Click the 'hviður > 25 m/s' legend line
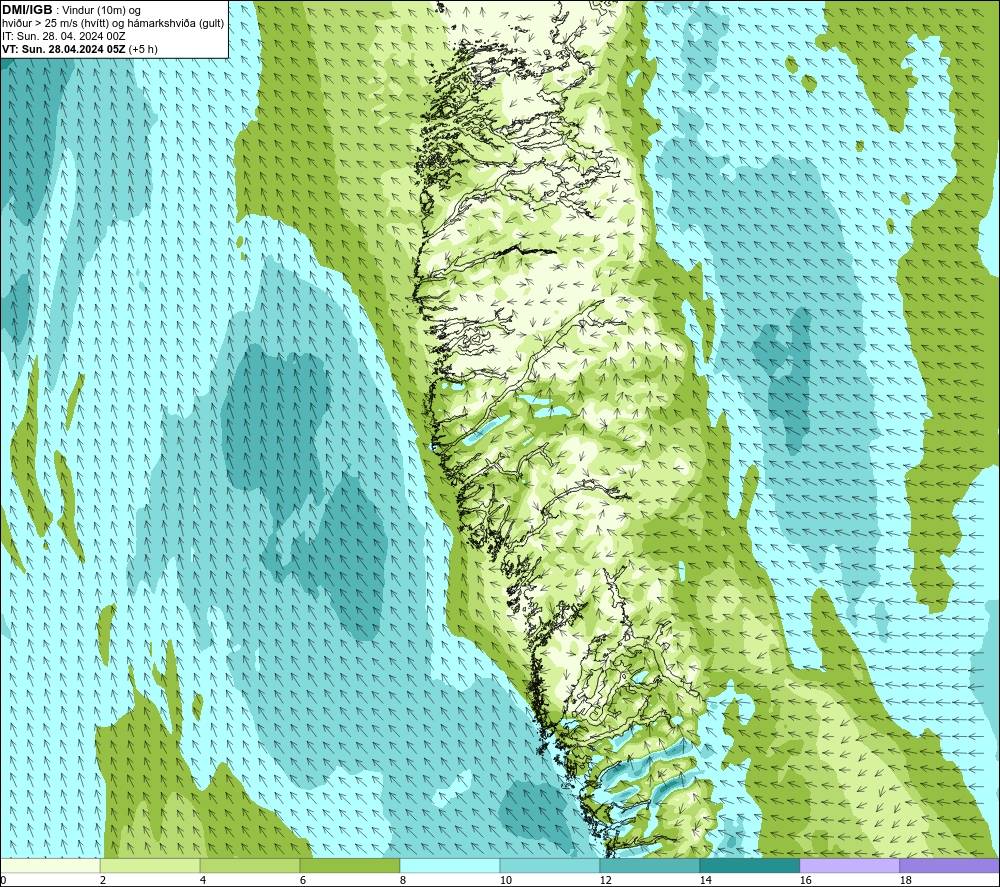Image resolution: width=1000 pixels, height=887 pixels. point(113,23)
